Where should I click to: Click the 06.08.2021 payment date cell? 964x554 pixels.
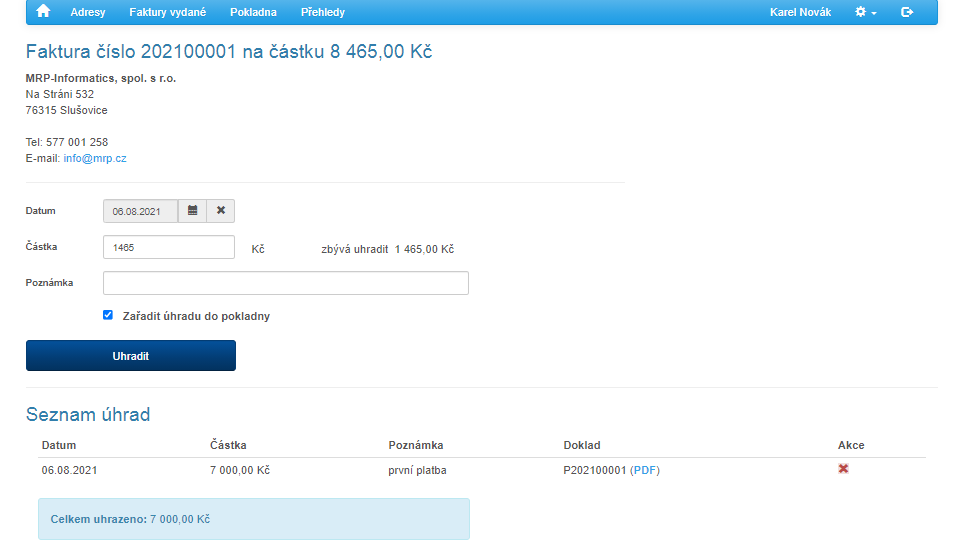69,470
